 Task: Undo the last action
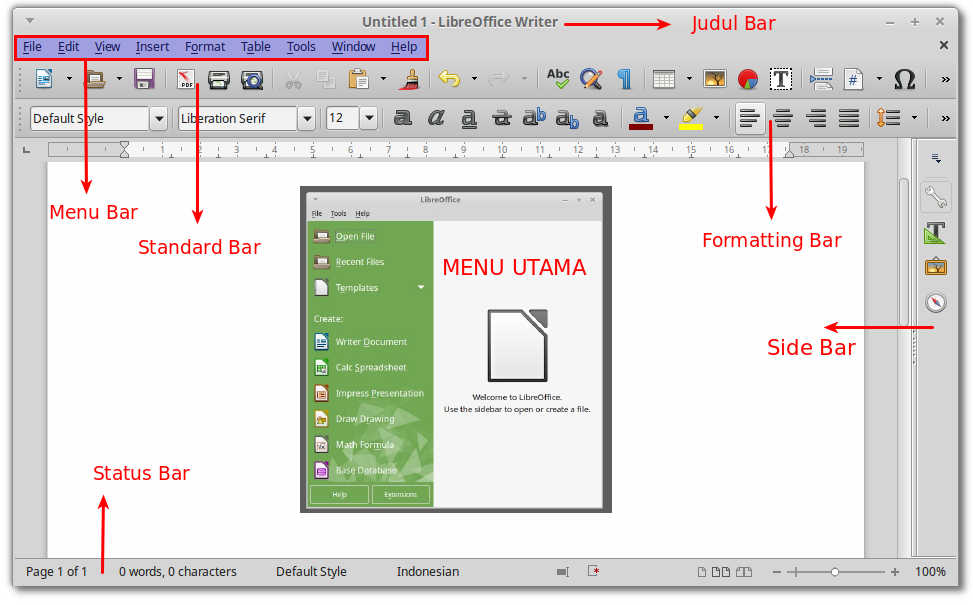(x=449, y=79)
